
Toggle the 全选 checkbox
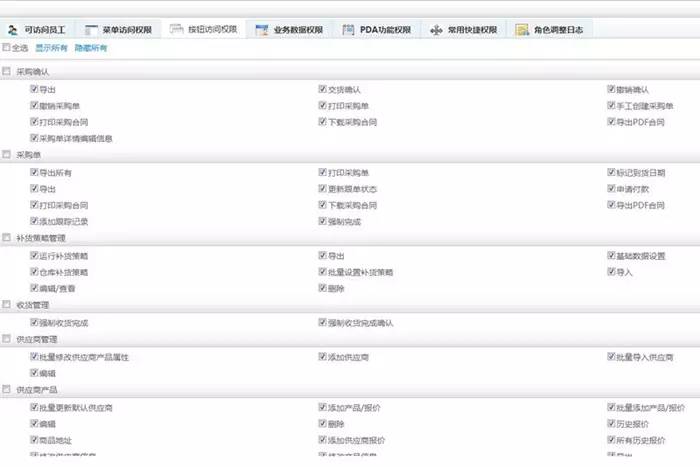point(7,48)
